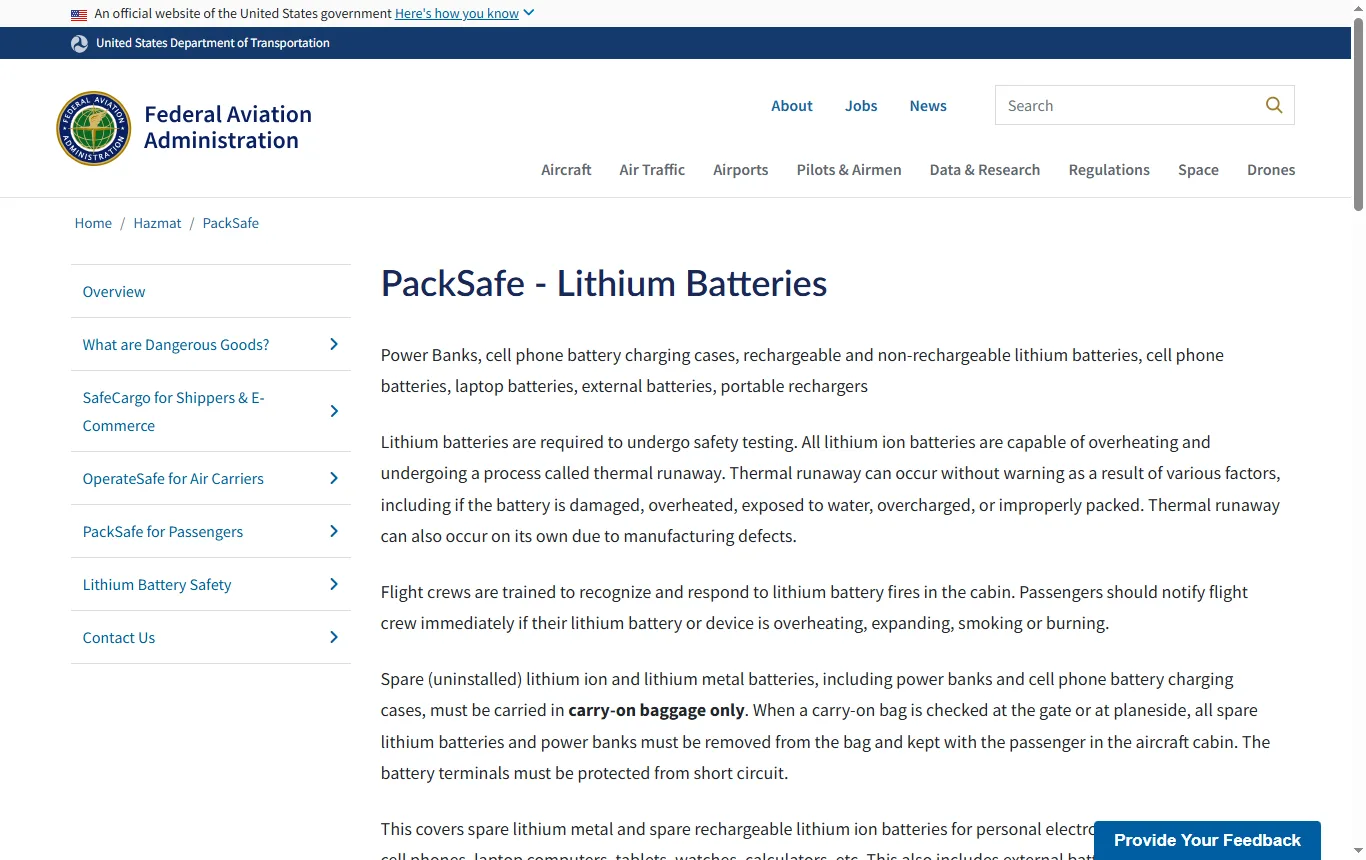
Task: Click United States Department of Transportation link
Action: pos(213,43)
